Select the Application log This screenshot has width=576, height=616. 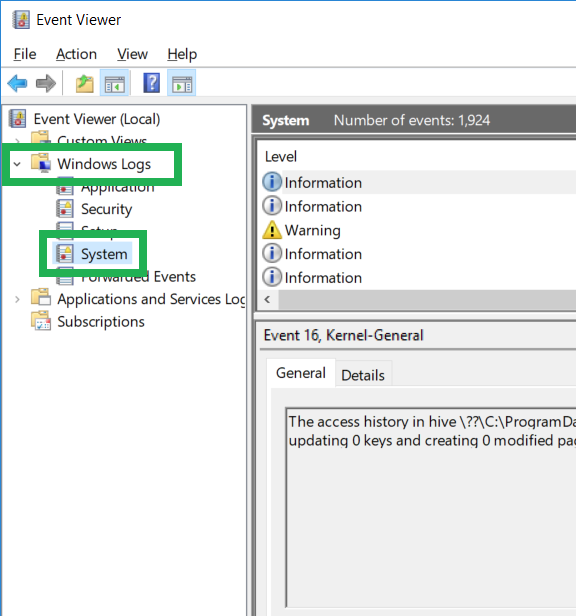(x=117, y=189)
